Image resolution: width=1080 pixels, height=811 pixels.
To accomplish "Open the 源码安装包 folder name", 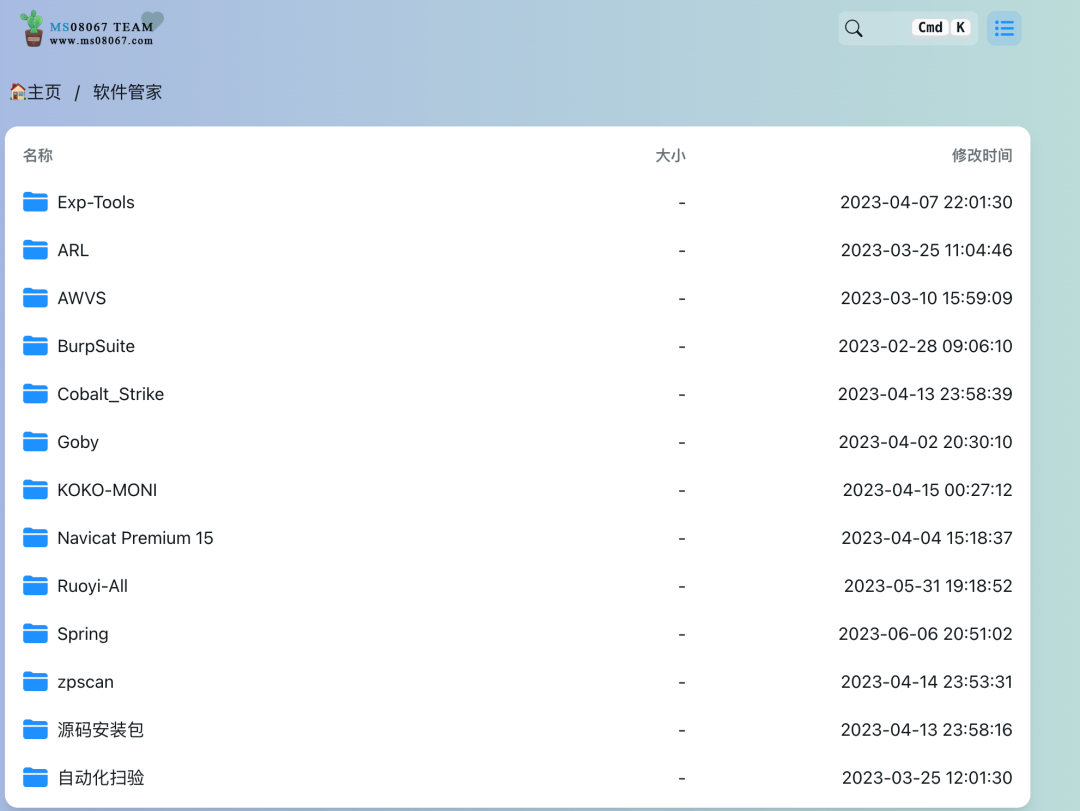I will point(101,729).
